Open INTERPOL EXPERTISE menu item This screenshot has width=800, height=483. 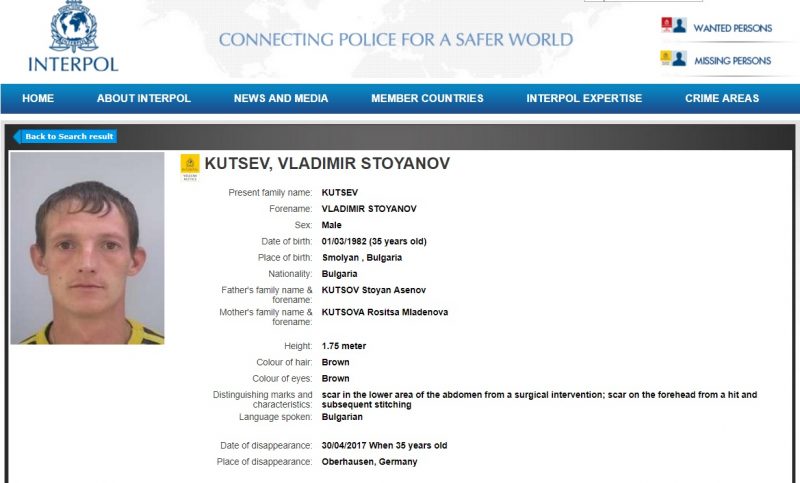pos(584,98)
